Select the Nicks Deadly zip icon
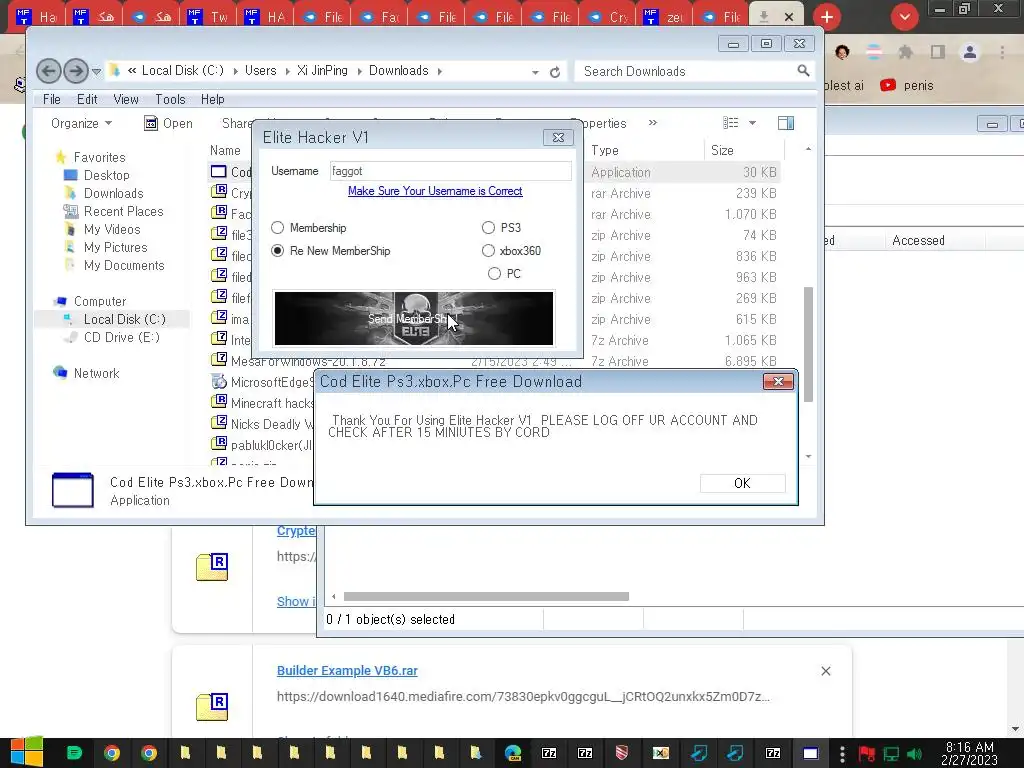 (218, 423)
